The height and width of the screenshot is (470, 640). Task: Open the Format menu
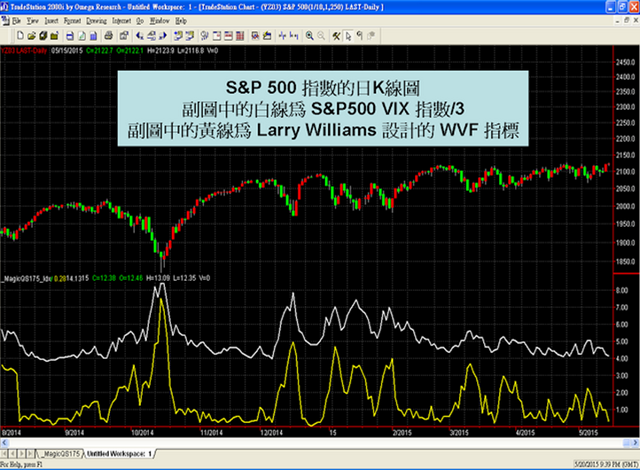pos(72,20)
